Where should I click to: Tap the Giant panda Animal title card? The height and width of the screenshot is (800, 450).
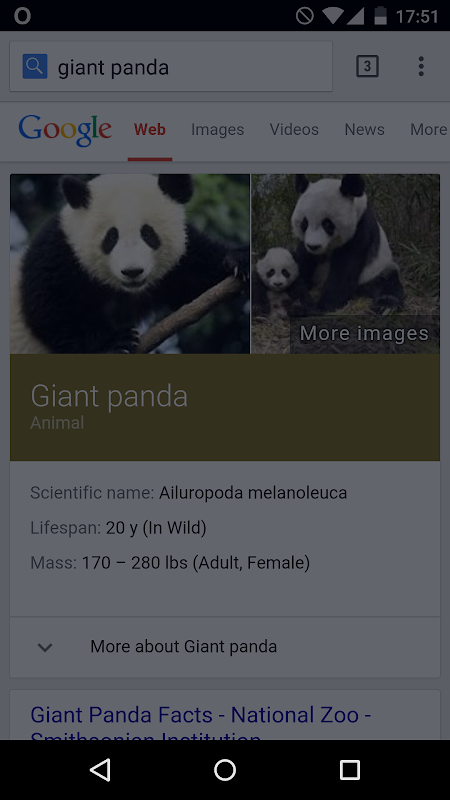coord(225,407)
